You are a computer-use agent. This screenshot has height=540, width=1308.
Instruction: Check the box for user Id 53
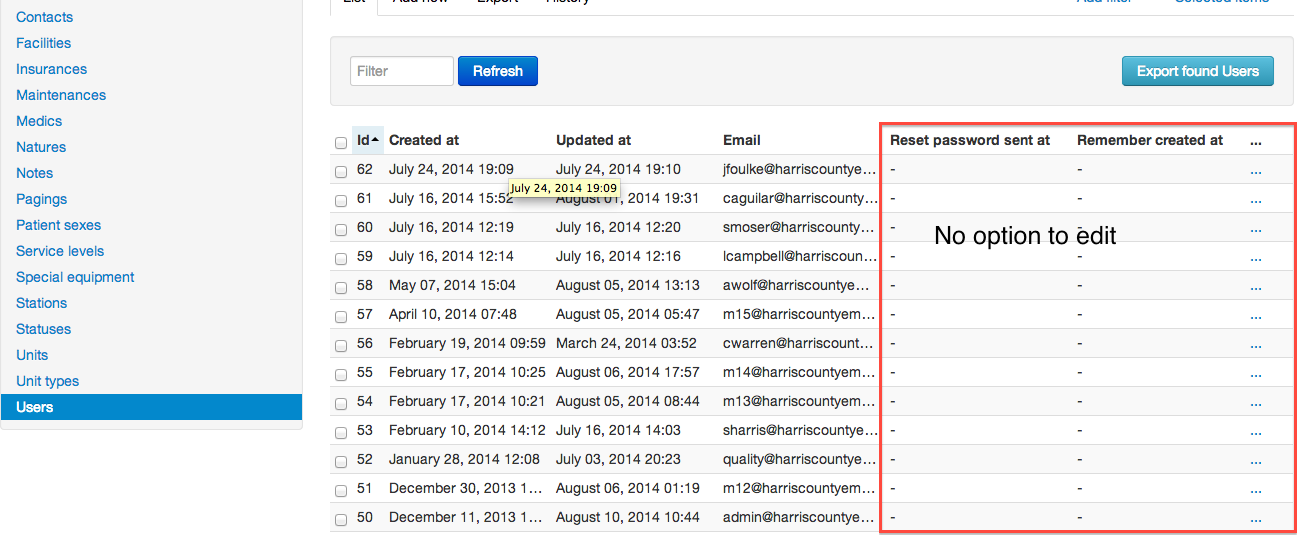341,433
